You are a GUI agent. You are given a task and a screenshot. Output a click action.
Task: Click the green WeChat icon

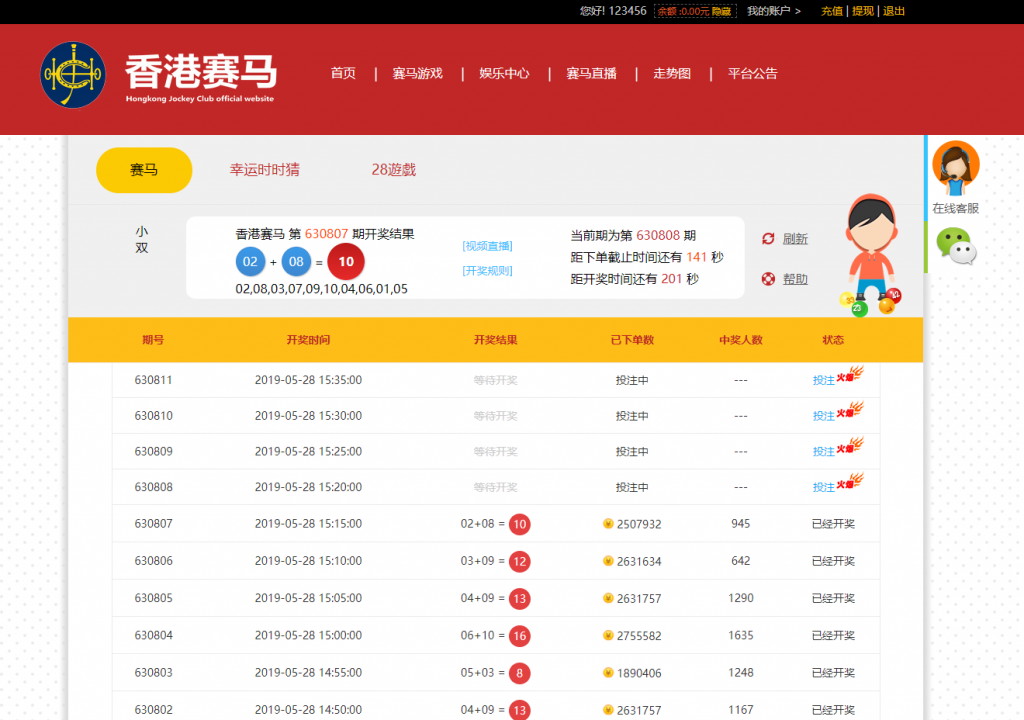(953, 246)
